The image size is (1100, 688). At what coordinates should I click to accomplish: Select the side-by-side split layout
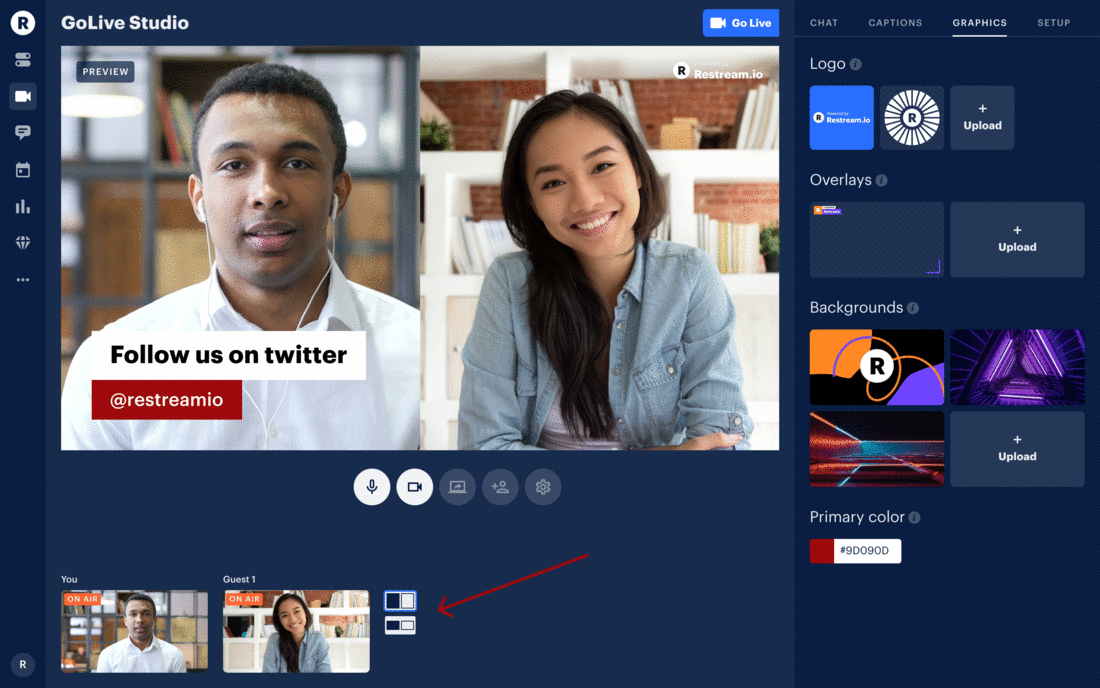pyautogui.click(x=400, y=601)
